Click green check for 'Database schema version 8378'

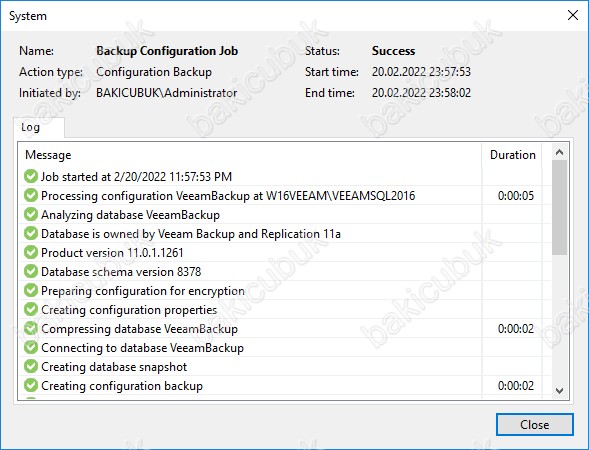(x=31, y=271)
